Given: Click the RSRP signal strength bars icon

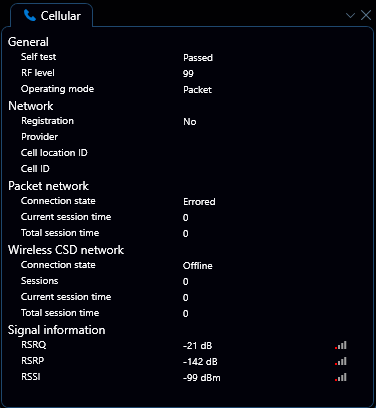Looking at the screenshot, I should point(341,361).
